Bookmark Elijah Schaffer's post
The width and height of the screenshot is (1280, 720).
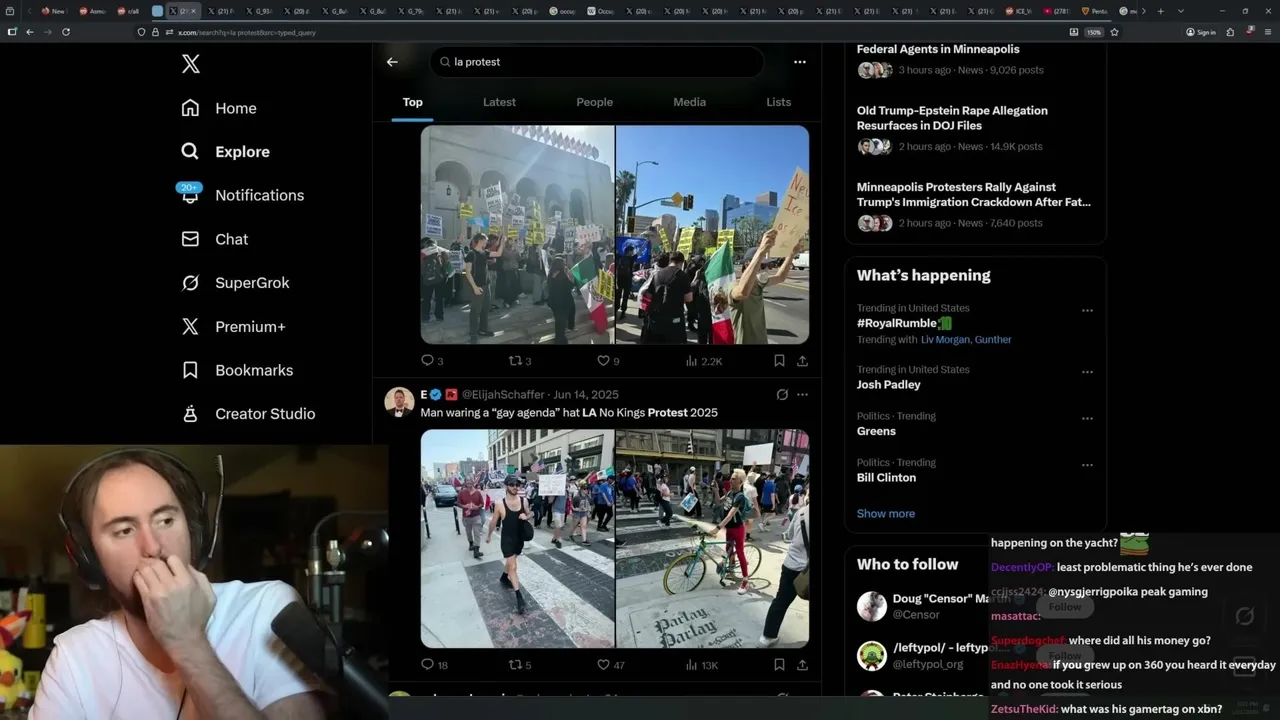pyautogui.click(x=779, y=665)
